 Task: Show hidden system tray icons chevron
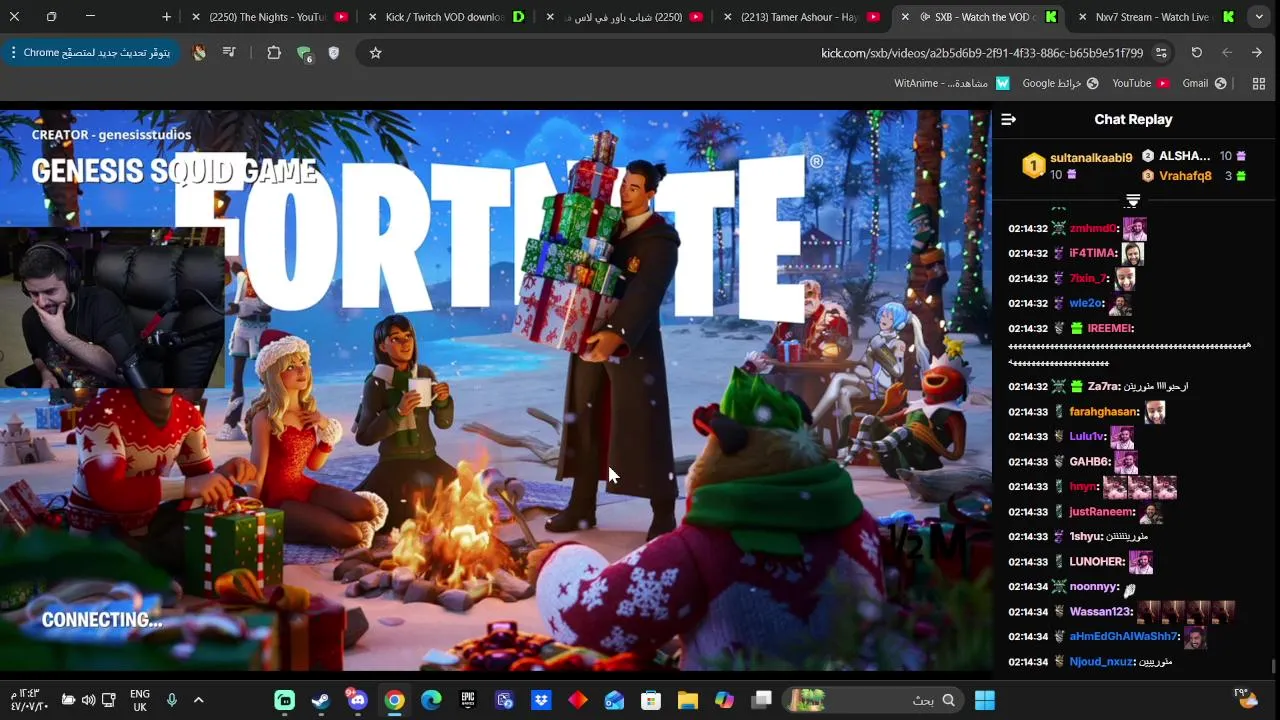click(x=198, y=700)
